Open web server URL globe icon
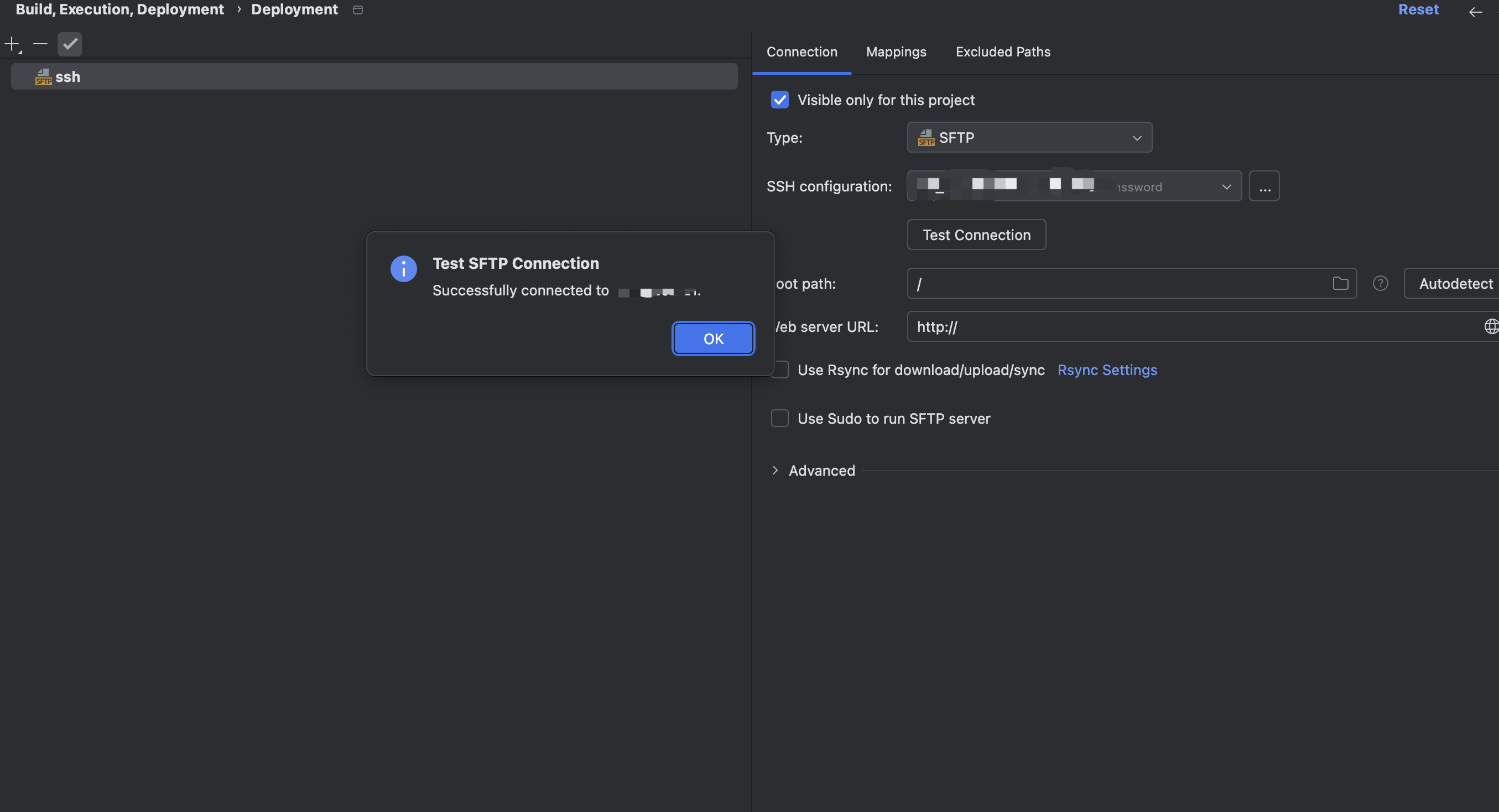This screenshot has height=812, width=1499. point(1491,326)
